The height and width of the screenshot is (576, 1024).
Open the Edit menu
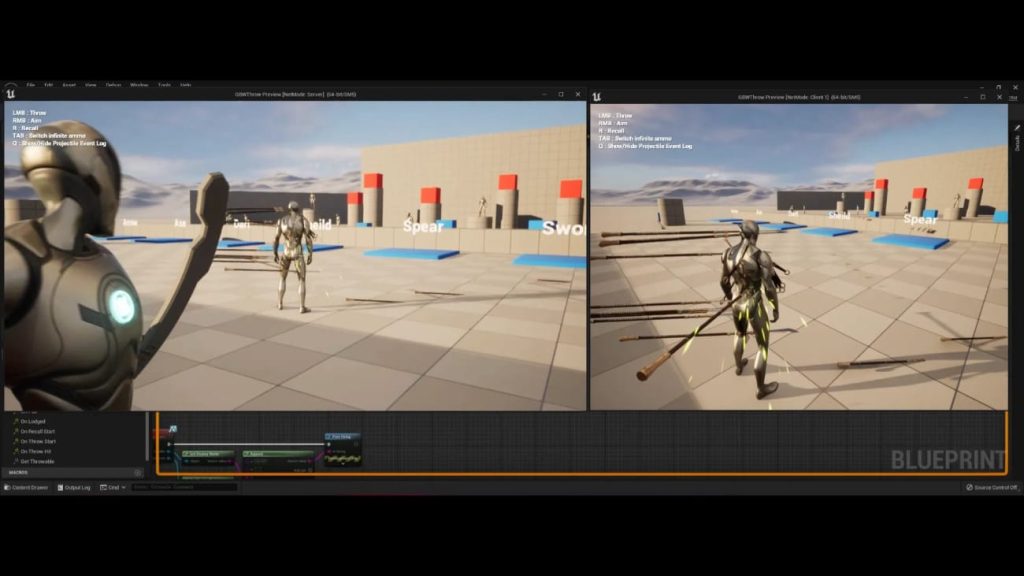tap(48, 85)
